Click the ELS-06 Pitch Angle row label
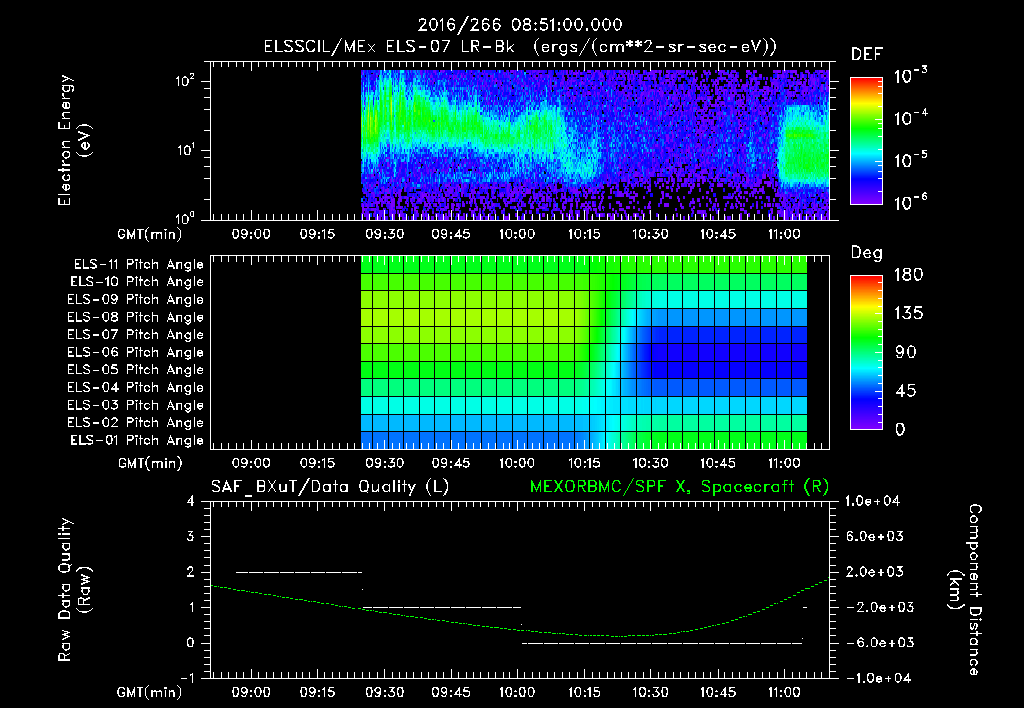Screen dimensions: 1024x708 coord(135,353)
